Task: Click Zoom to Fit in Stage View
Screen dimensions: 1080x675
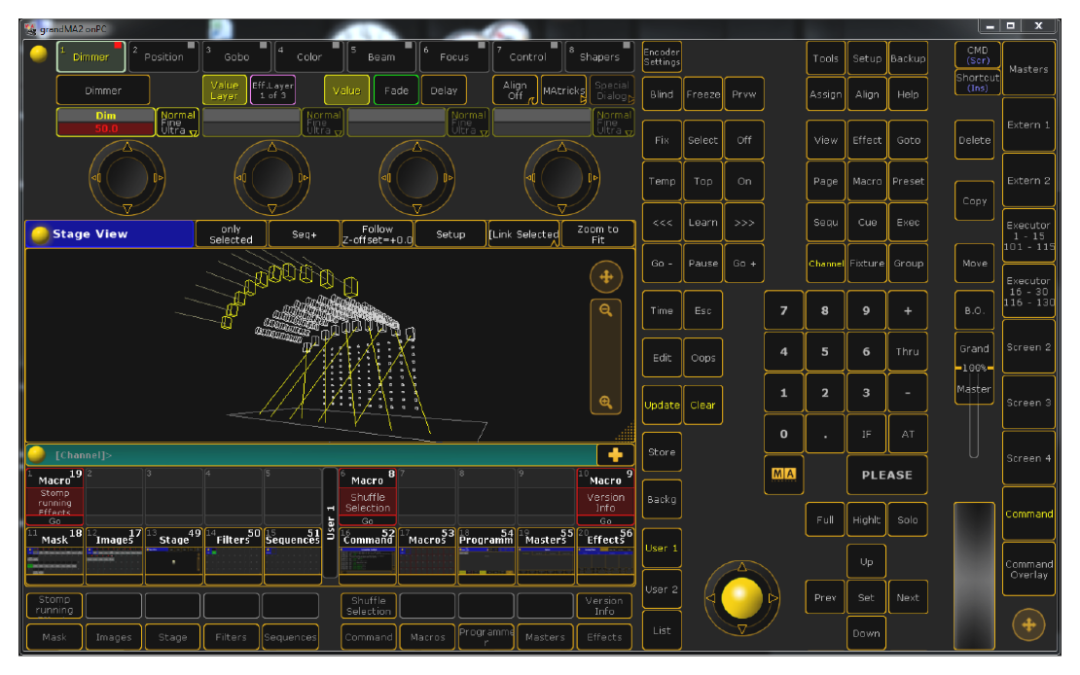Action: click(598, 234)
